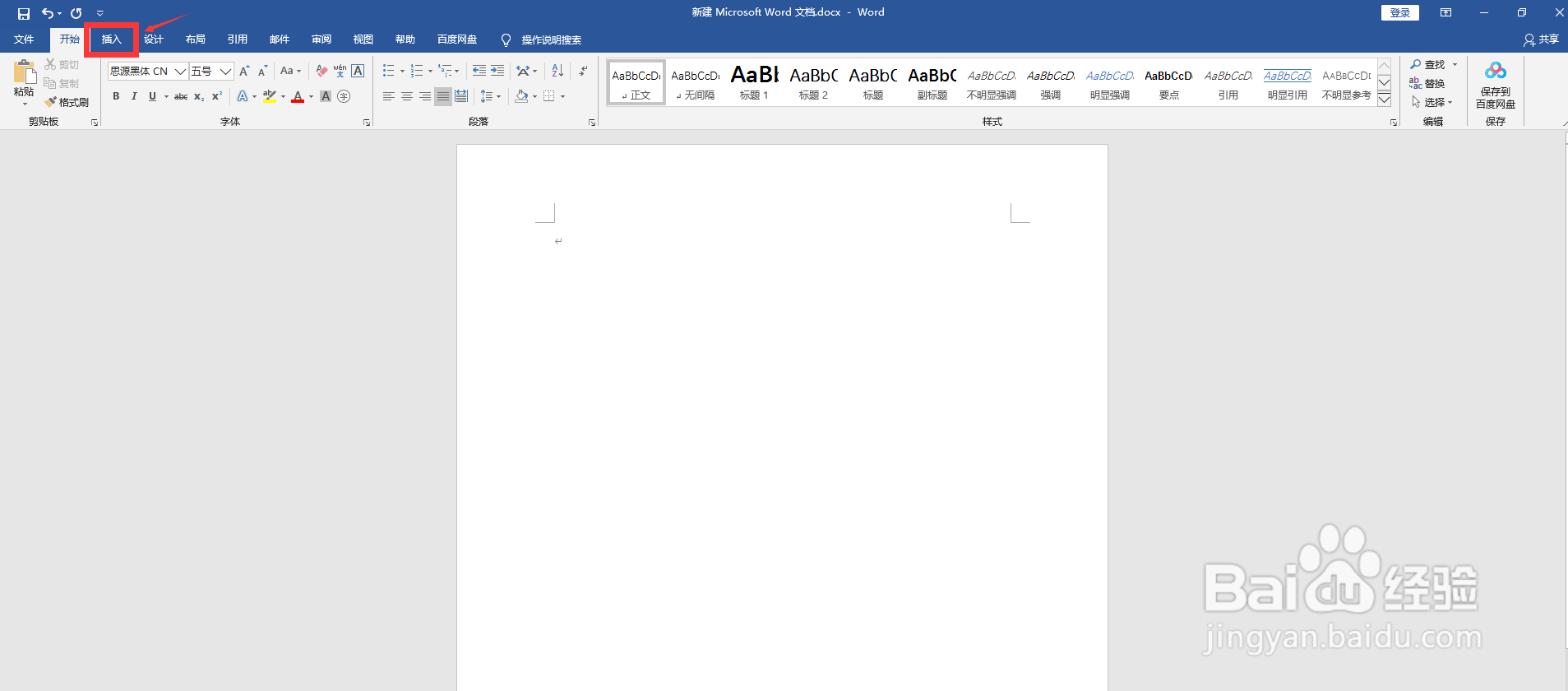This screenshot has height=691, width=1568.
Task: Apply the 无间隔 no spacing style
Action: point(696,82)
